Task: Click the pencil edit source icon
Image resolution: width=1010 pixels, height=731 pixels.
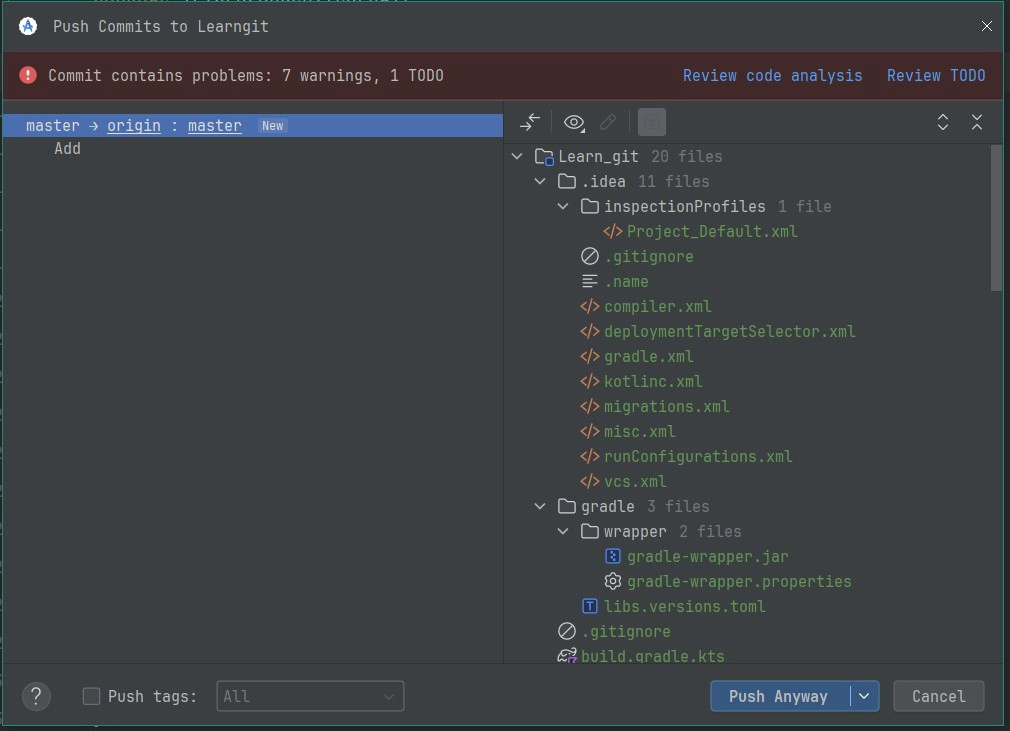Action: (x=608, y=122)
